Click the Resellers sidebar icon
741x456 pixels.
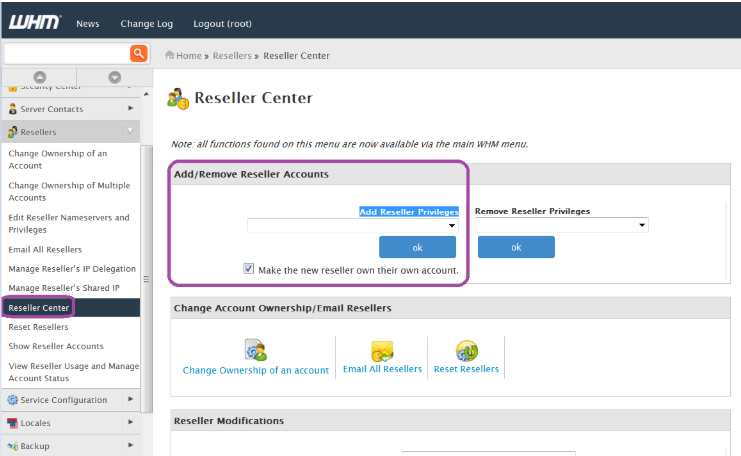point(13,132)
